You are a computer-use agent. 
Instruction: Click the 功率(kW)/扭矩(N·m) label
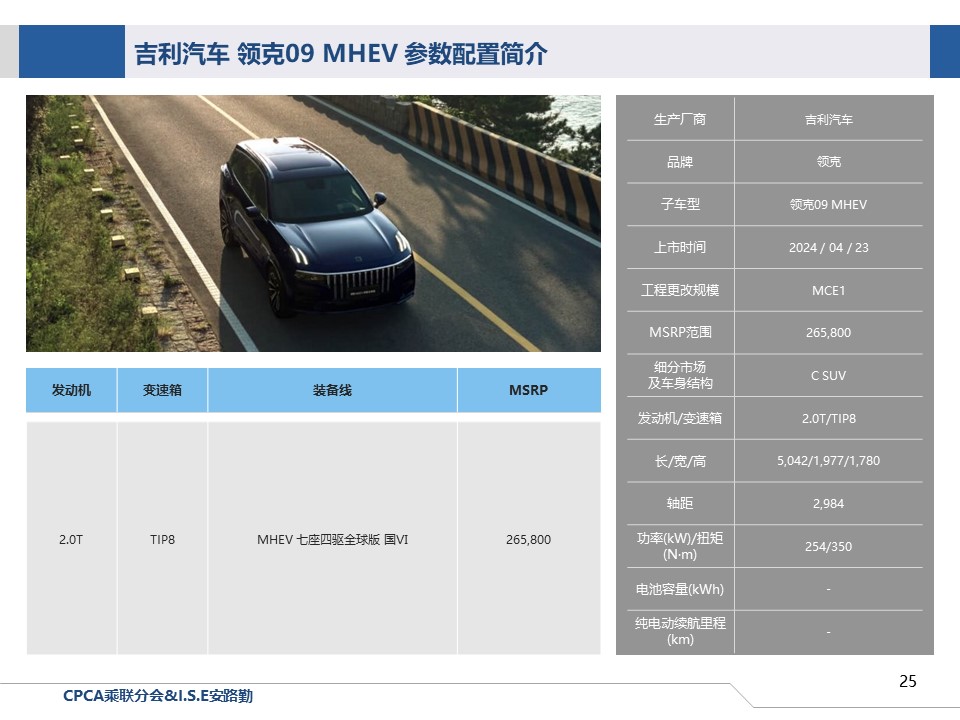coord(680,546)
